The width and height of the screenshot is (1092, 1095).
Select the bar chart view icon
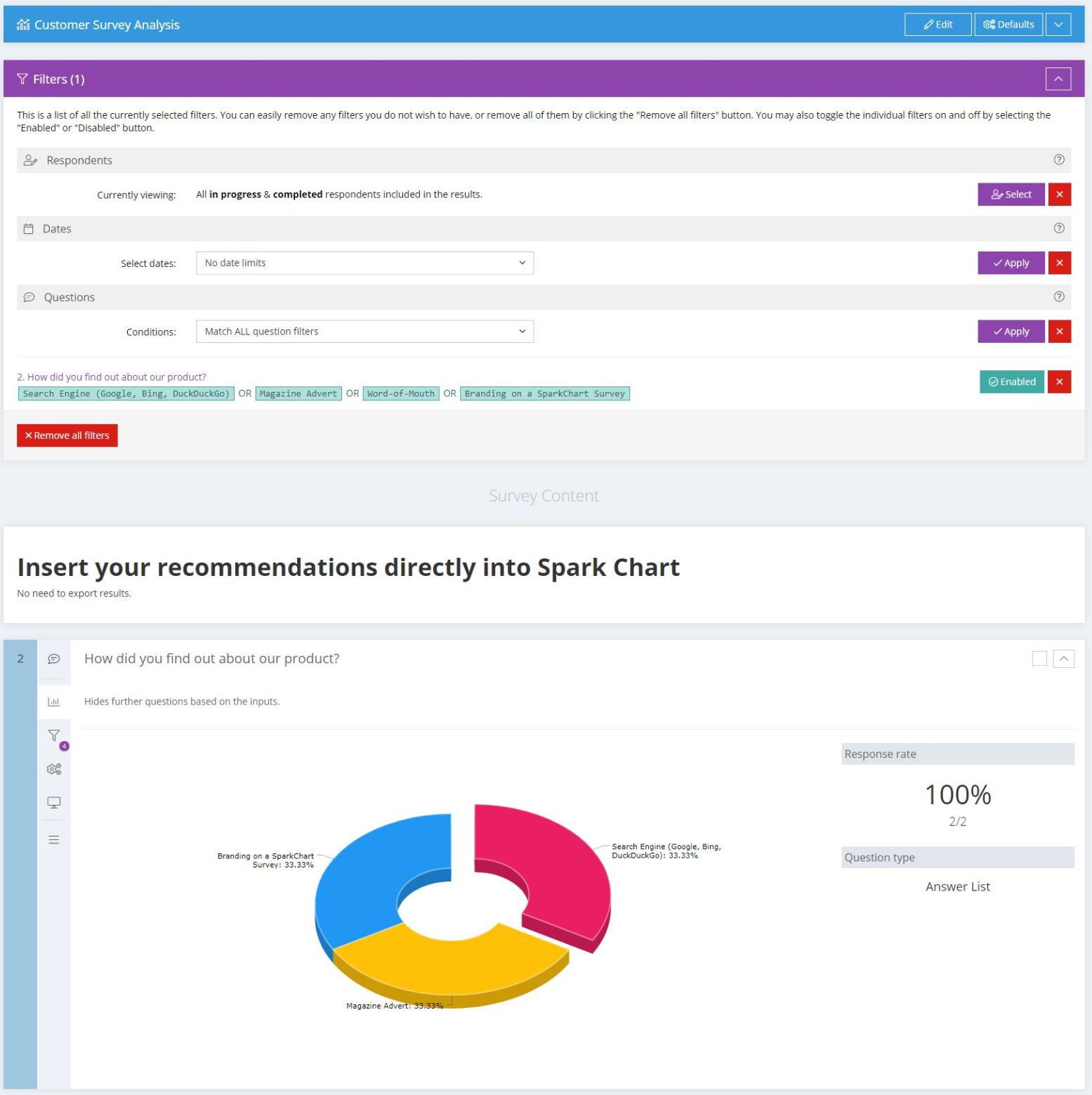[x=53, y=702]
